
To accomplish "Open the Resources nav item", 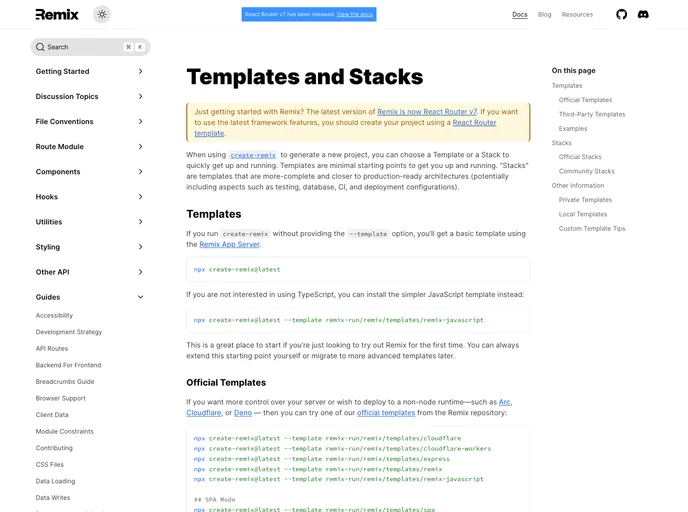I will coord(577,14).
